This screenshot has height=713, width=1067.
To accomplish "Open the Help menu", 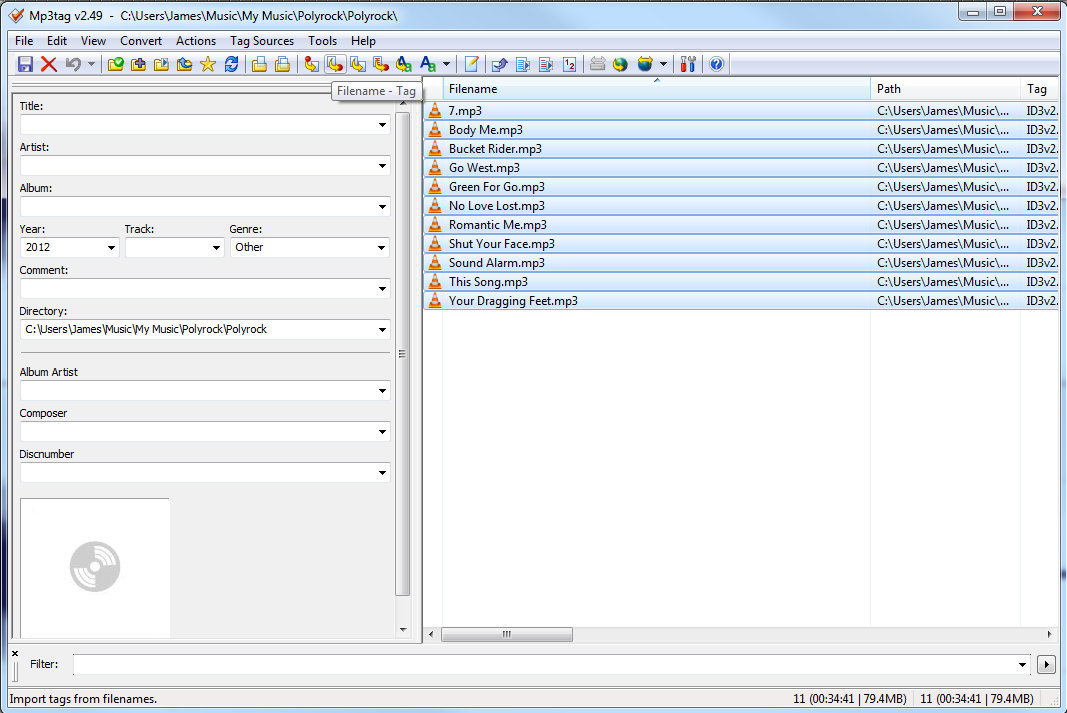I will 363,41.
